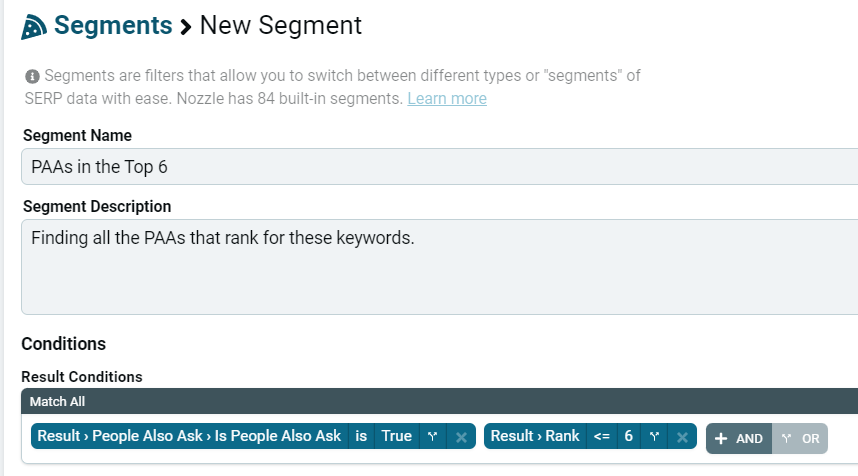Toggle the True value of PAA condition
Viewport: 858px width, 476px height.
[397, 437]
